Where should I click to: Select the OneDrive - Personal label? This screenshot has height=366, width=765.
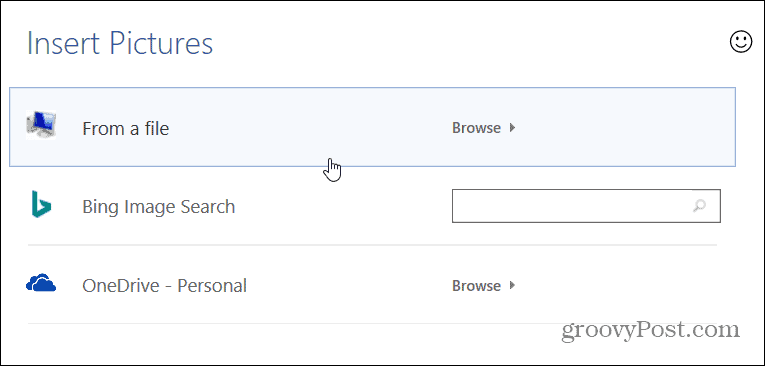[x=164, y=285]
